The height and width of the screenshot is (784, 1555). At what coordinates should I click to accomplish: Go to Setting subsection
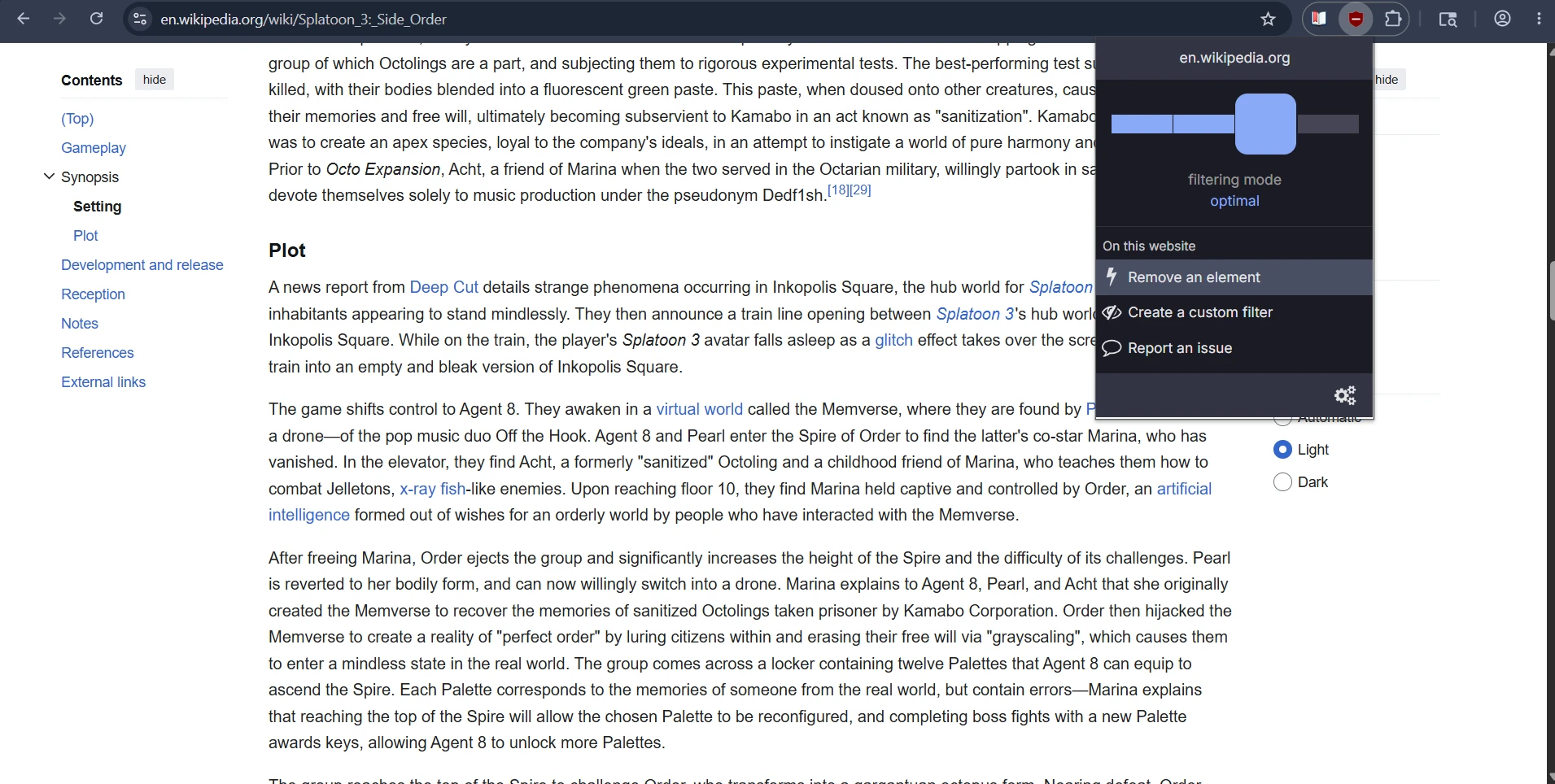tap(97, 207)
